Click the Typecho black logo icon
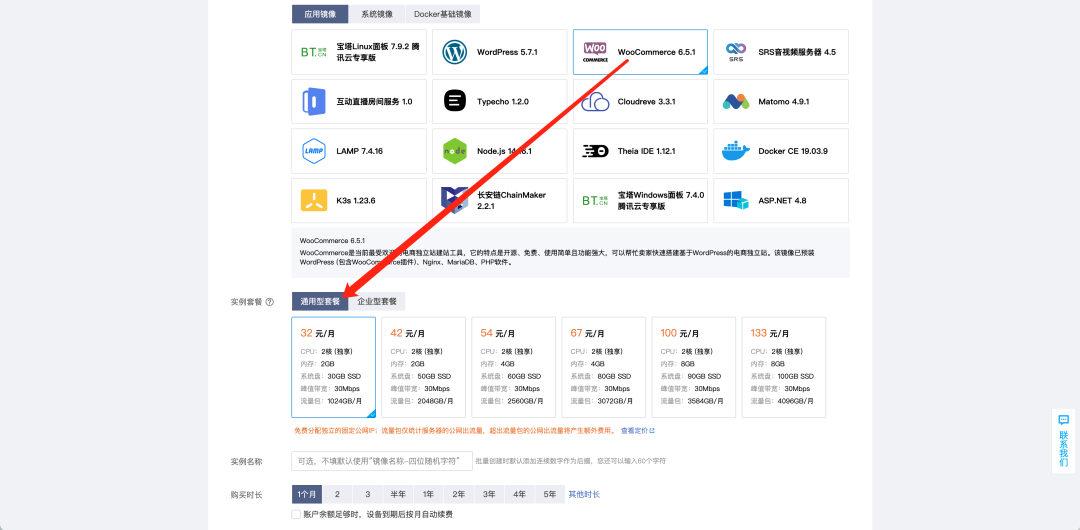Viewport: 1080px width, 530px height. (455, 101)
